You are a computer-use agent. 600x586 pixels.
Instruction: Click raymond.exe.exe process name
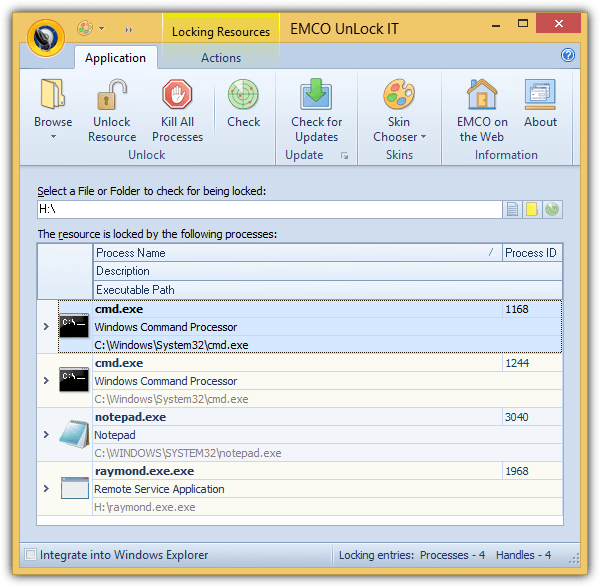[x=144, y=471]
